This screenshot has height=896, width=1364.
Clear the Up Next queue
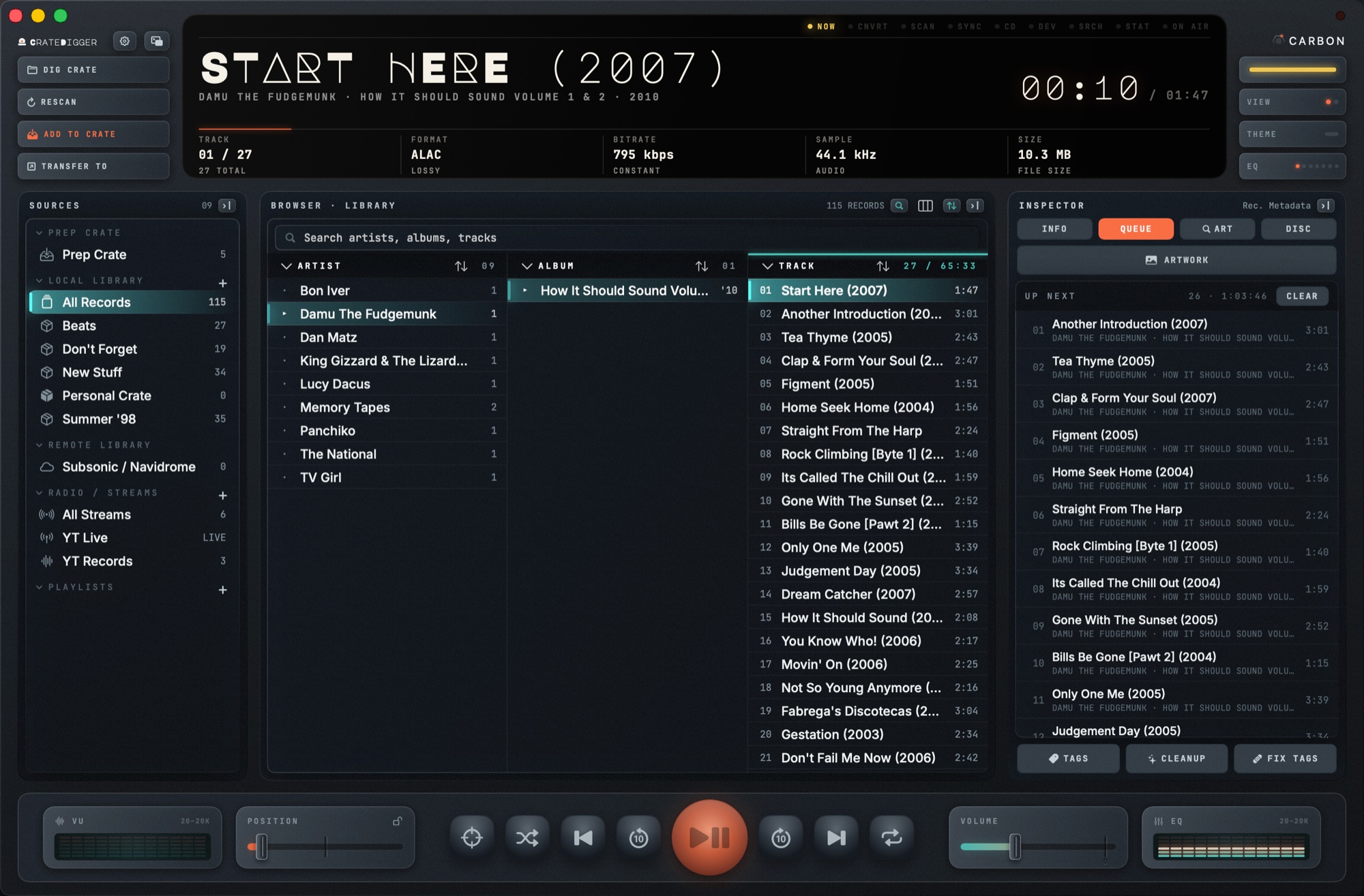coord(1302,297)
